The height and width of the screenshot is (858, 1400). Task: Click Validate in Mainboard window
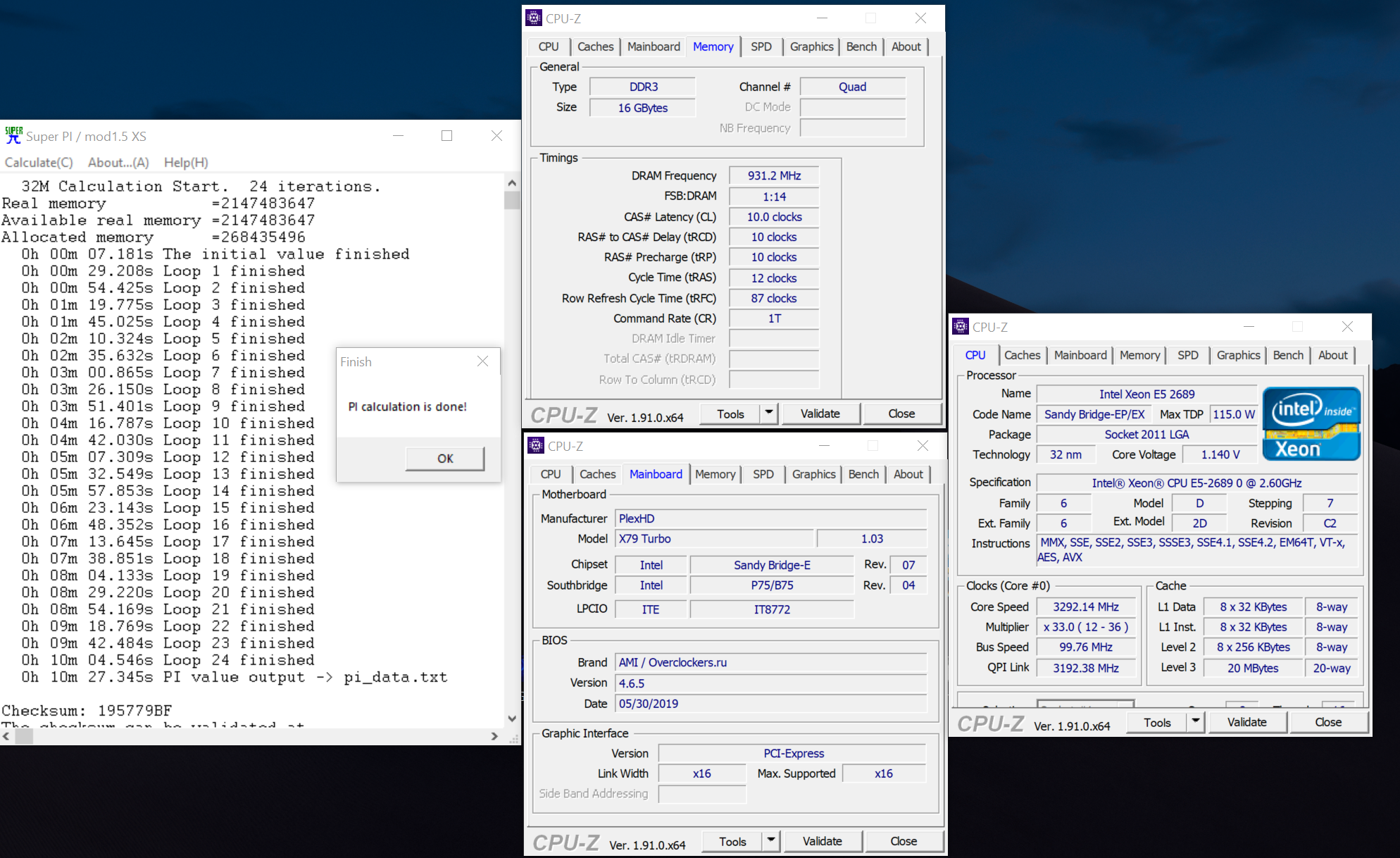pos(822,841)
